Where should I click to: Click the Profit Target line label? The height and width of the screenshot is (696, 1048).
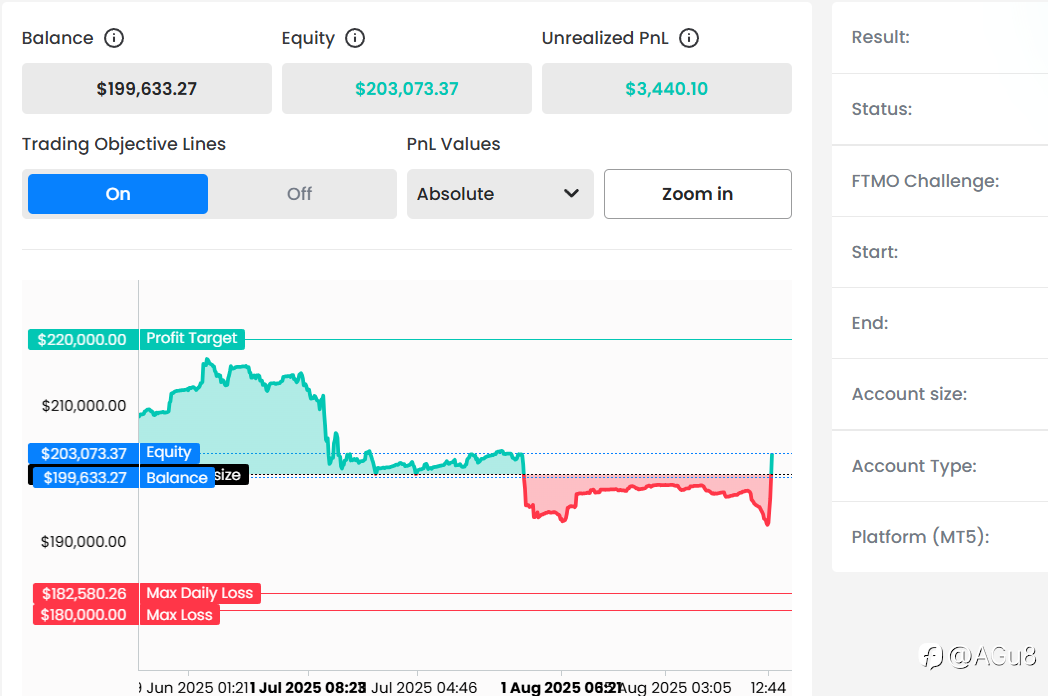pos(192,339)
